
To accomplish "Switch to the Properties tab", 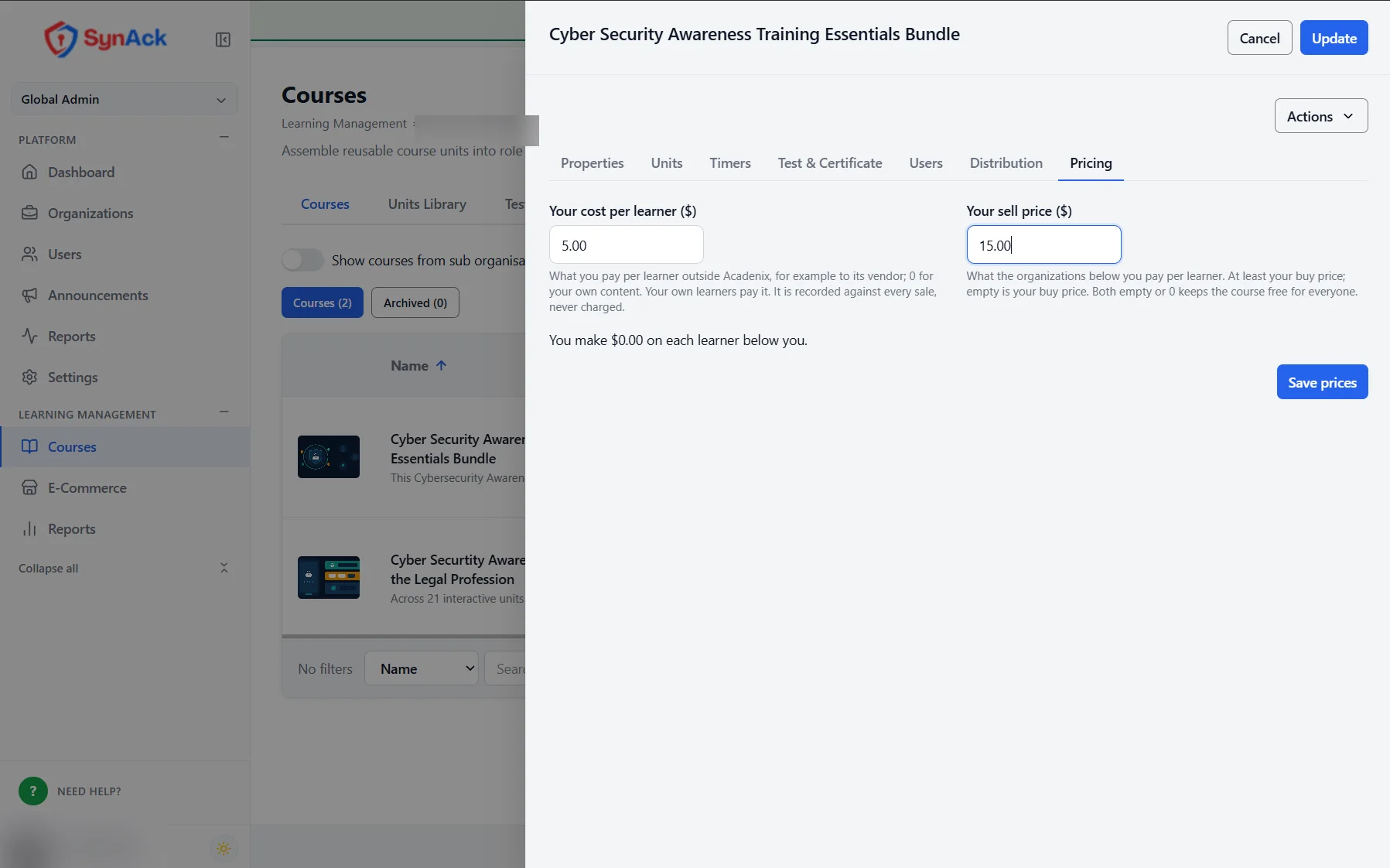I will pos(592,163).
